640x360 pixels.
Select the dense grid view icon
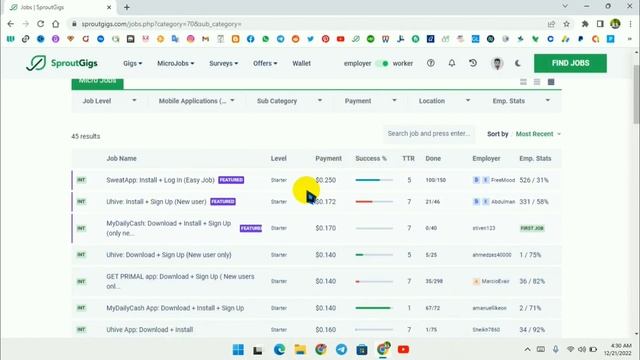point(551,82)
